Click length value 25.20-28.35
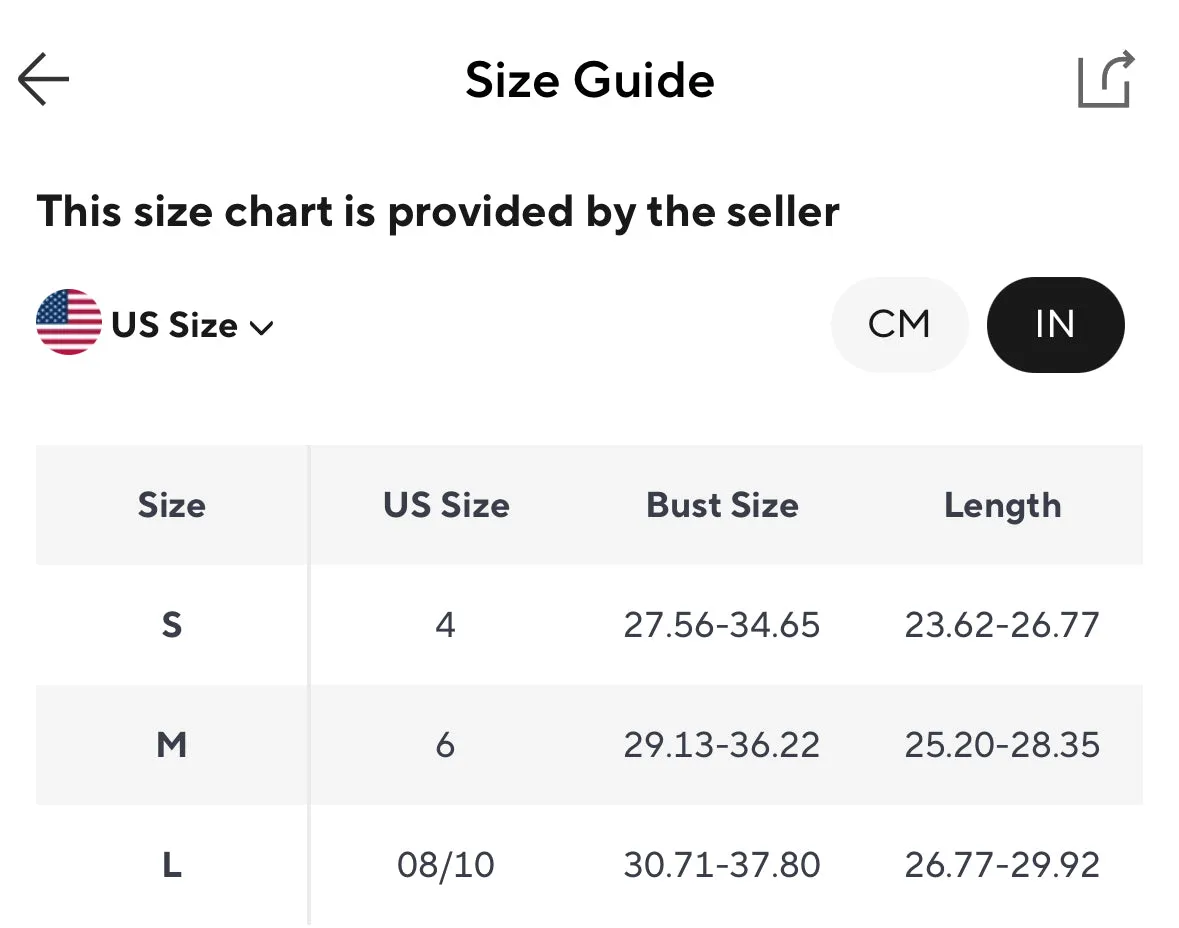 (x=1002, y=745)
